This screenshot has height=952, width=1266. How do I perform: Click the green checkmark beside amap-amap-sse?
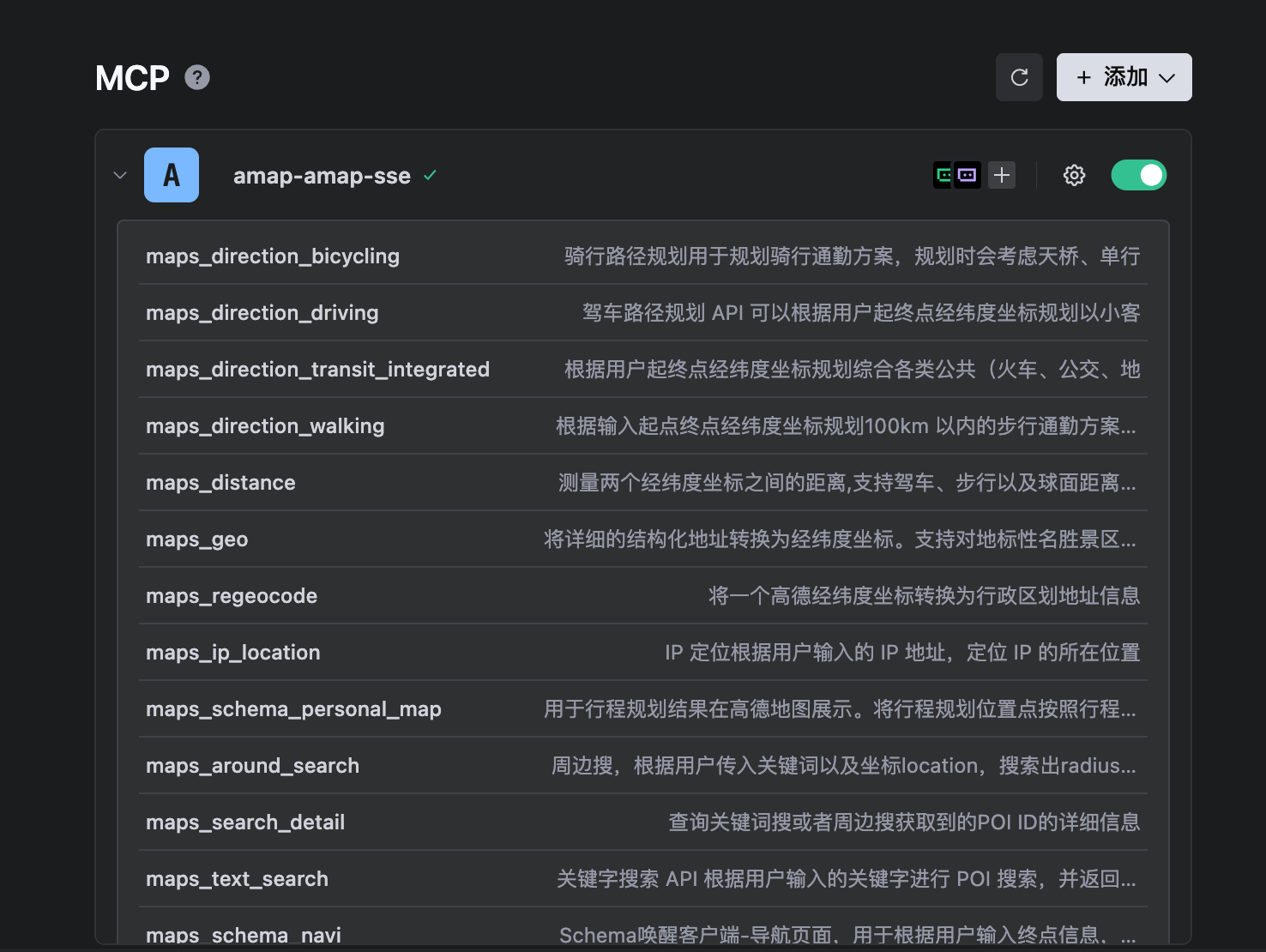point(431,175)
